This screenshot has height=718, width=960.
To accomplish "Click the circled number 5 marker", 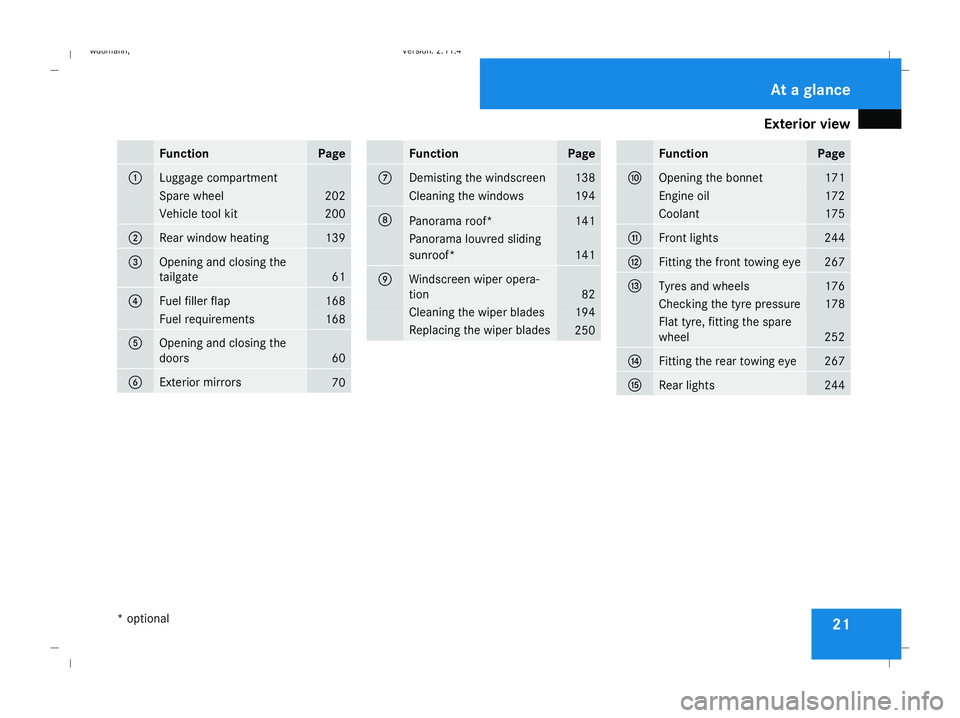I will pos(135,343).
